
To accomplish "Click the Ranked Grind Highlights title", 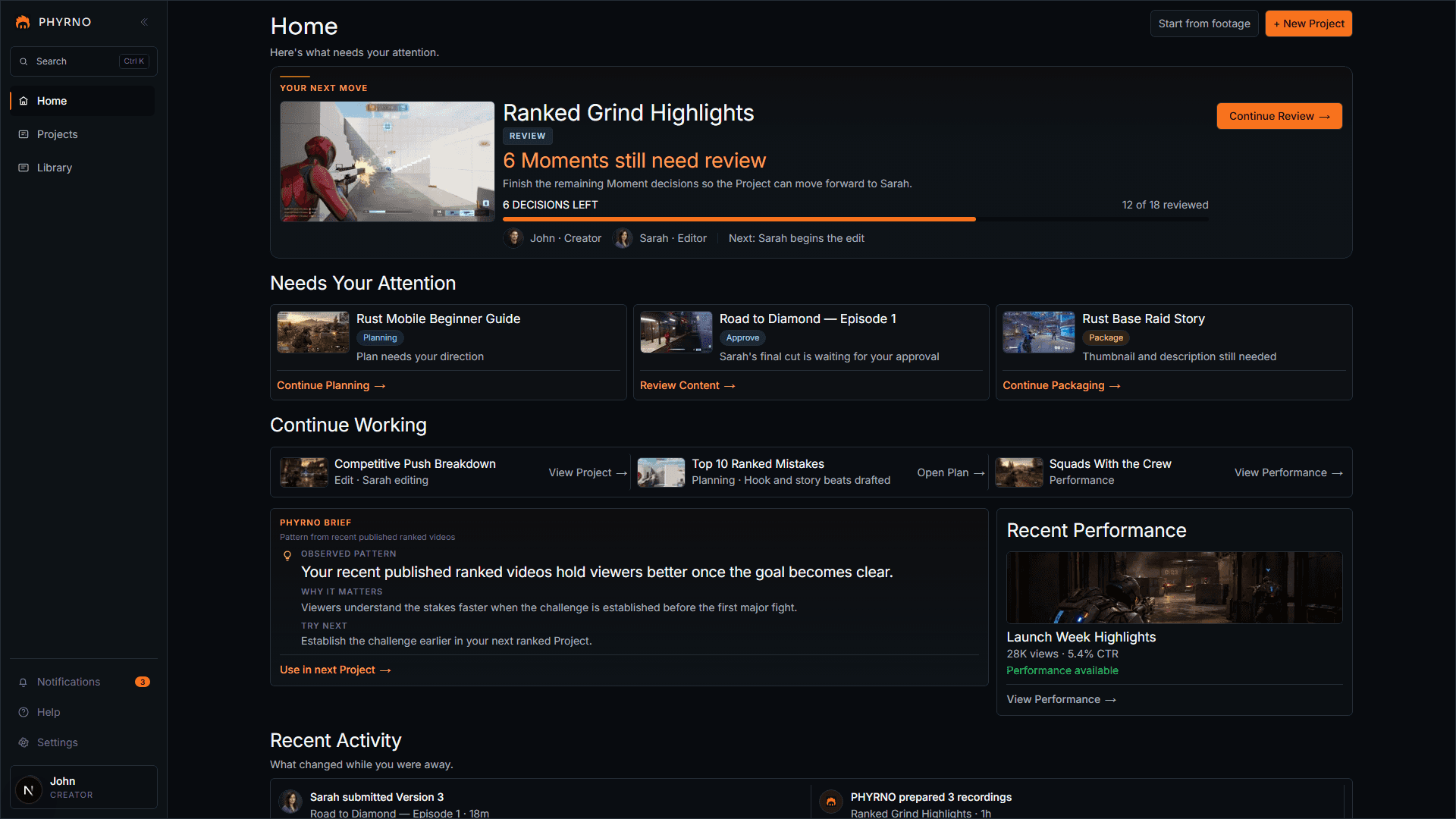I will (x=629, y=113).
